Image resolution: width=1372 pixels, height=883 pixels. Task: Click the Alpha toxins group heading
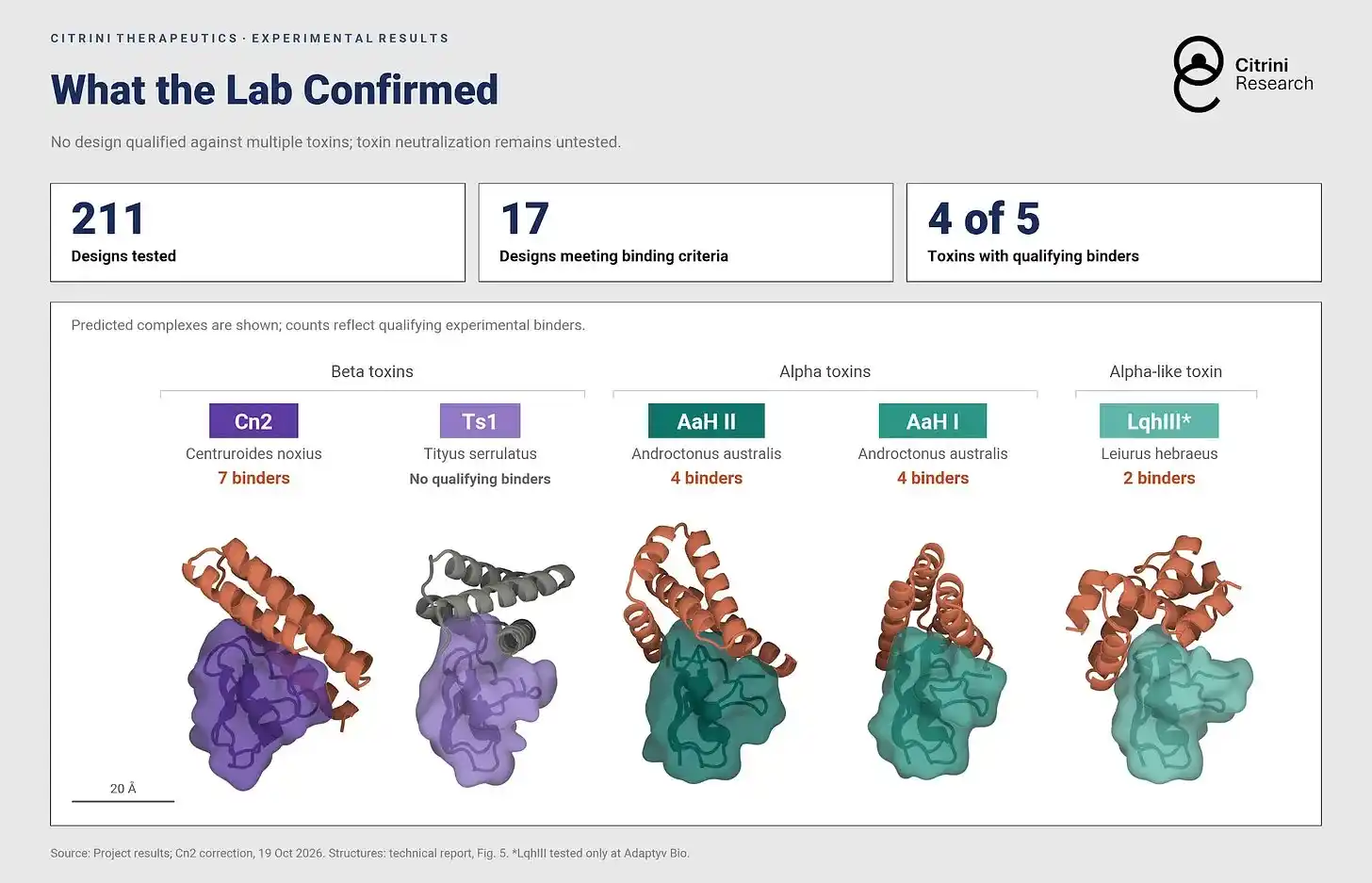[x=825, y=371]
